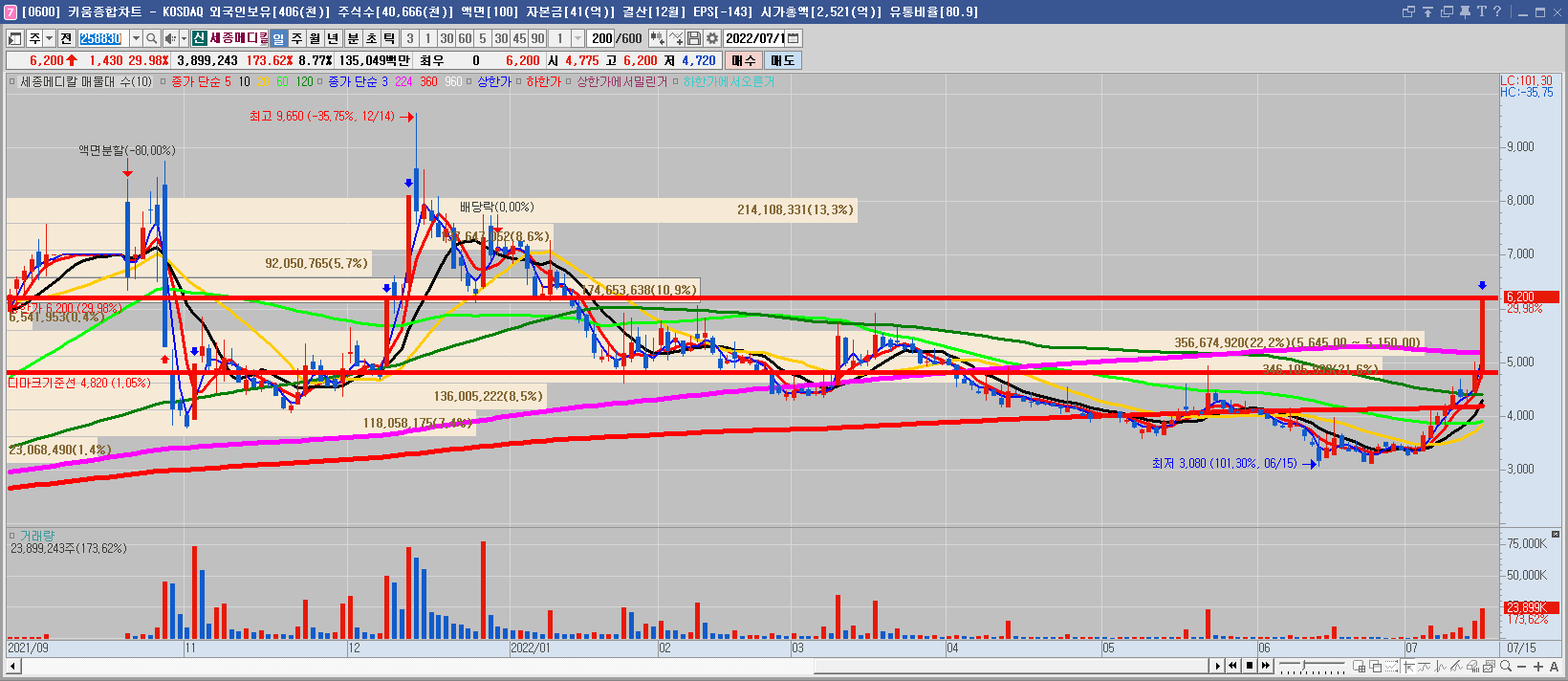The image size is (1568, 681).
Task: Toggle the 상한가 indicator checkbox
Action: 469,82
